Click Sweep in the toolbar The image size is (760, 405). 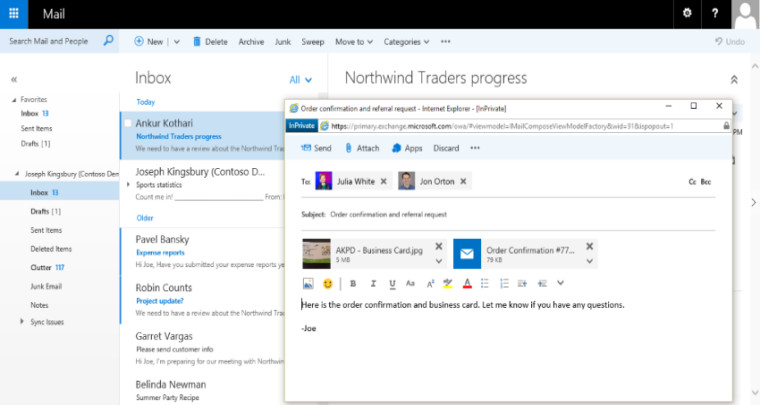click(x=313, y=42)
